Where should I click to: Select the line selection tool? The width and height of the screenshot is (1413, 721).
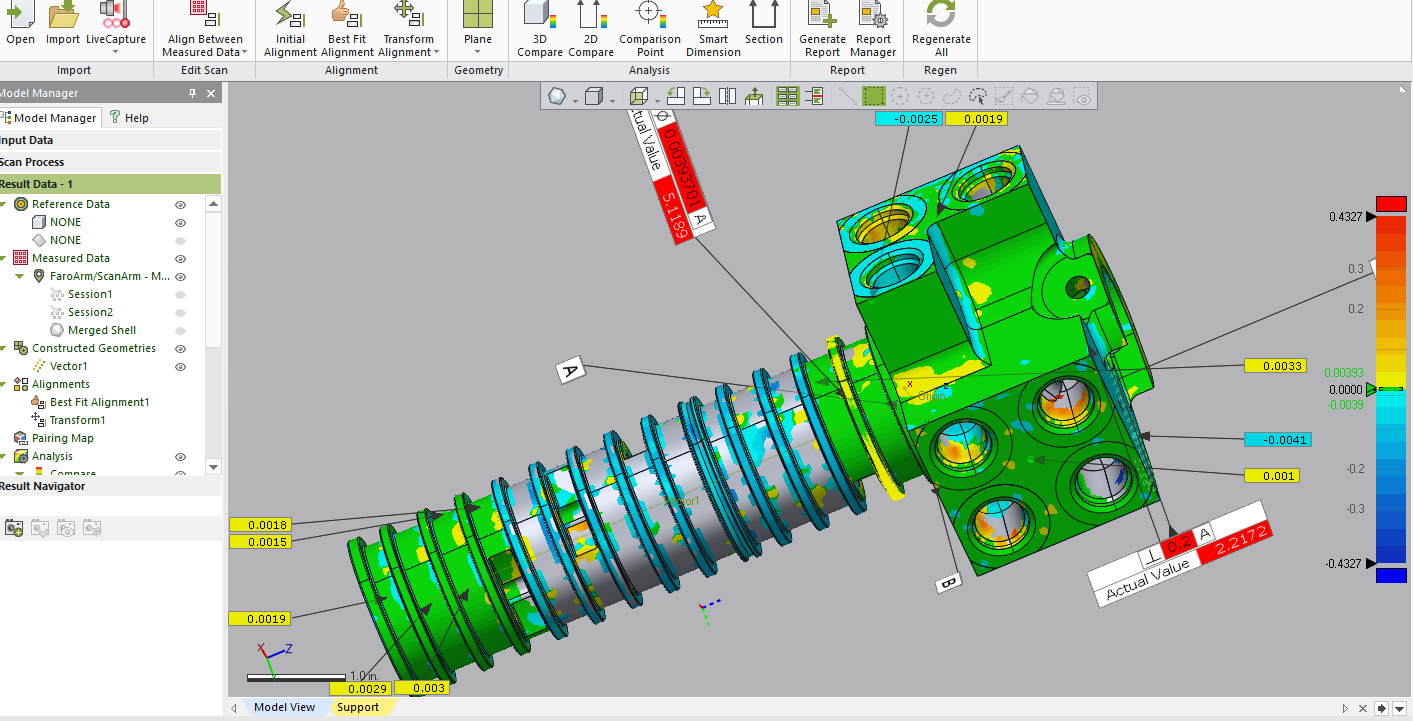click(847, 96)
